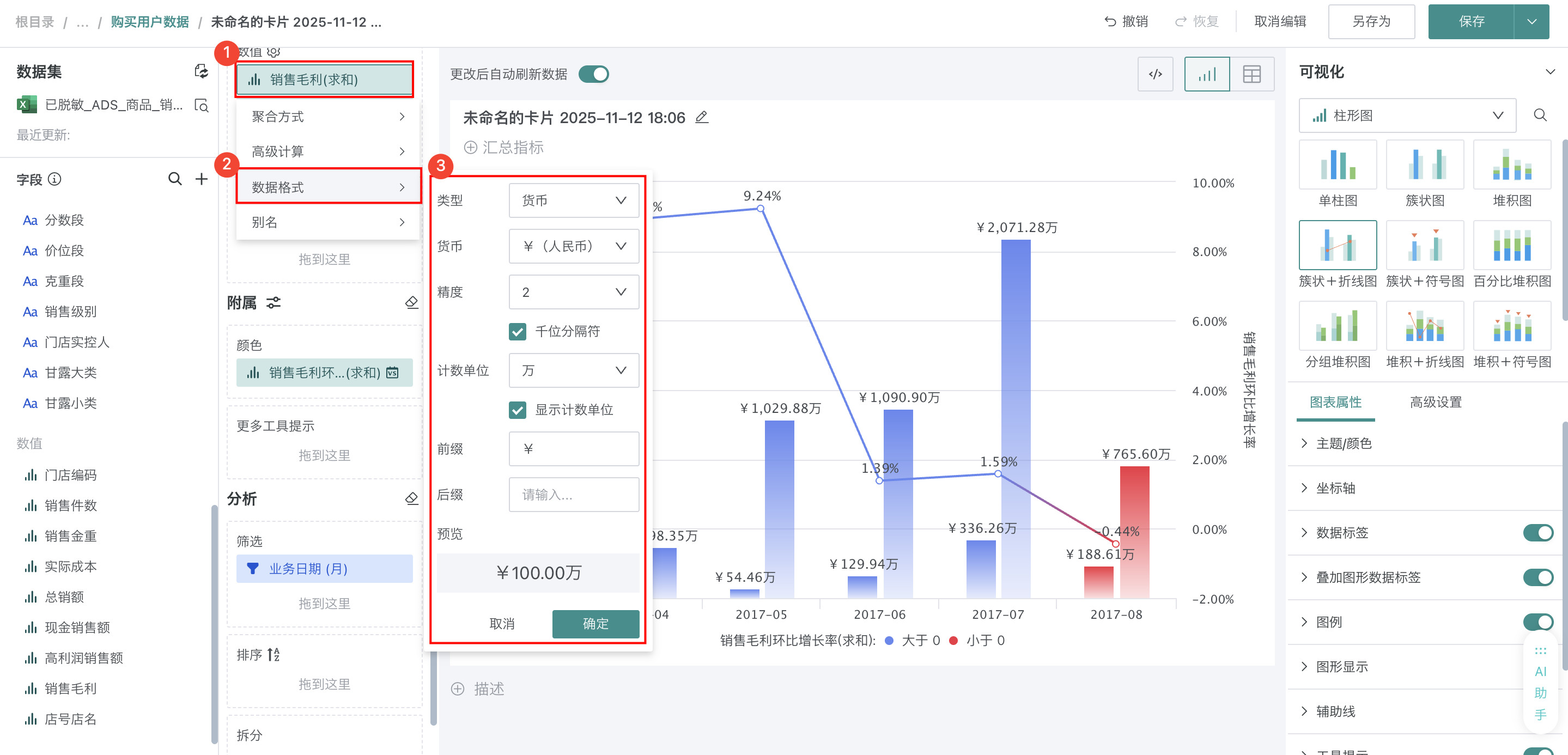Select the 簇状+折线图 chart thumbnail
Screen dimensions: 1568x755
1338,245
